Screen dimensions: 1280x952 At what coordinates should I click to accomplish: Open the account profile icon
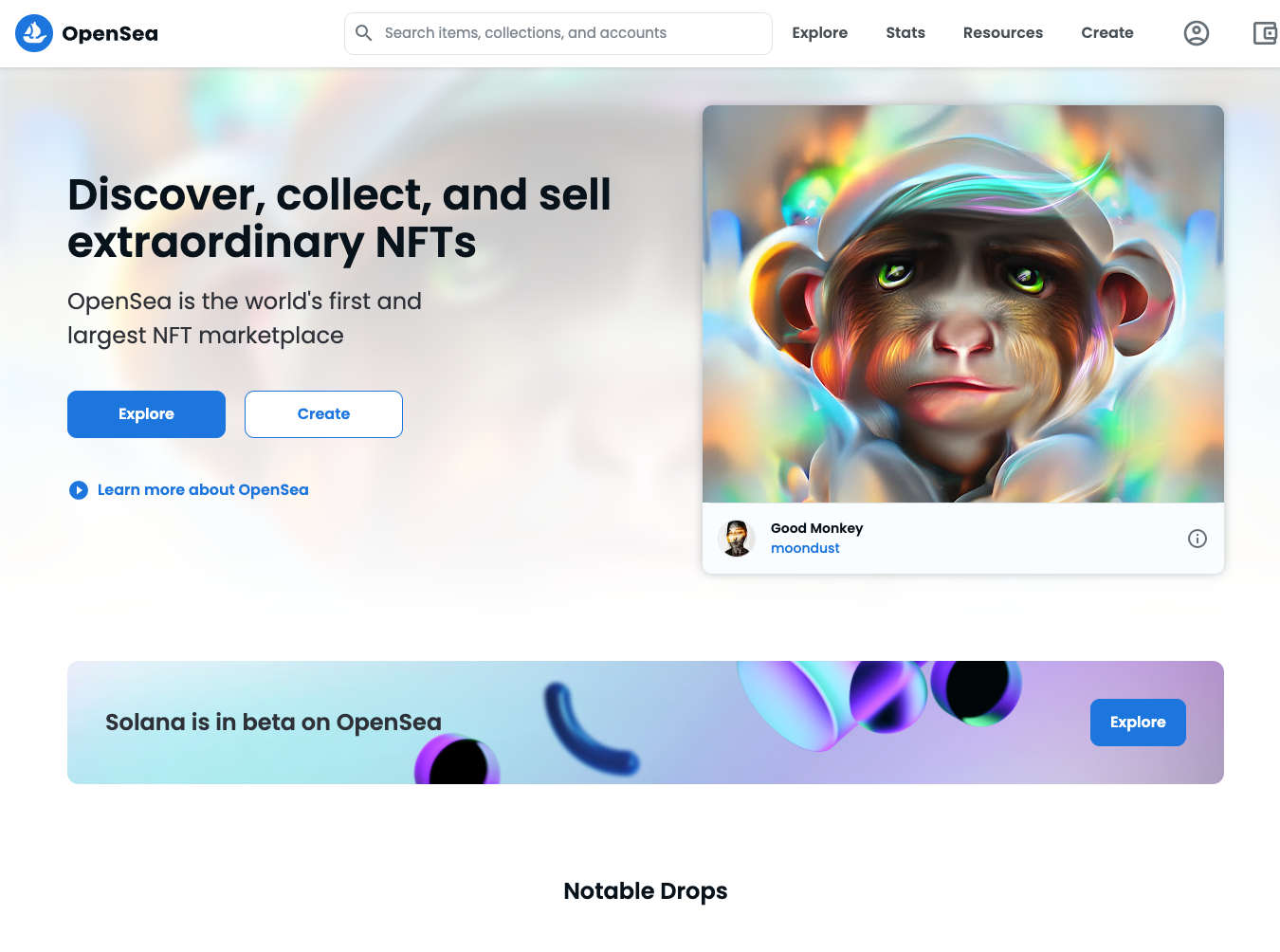pos(1197,33)
